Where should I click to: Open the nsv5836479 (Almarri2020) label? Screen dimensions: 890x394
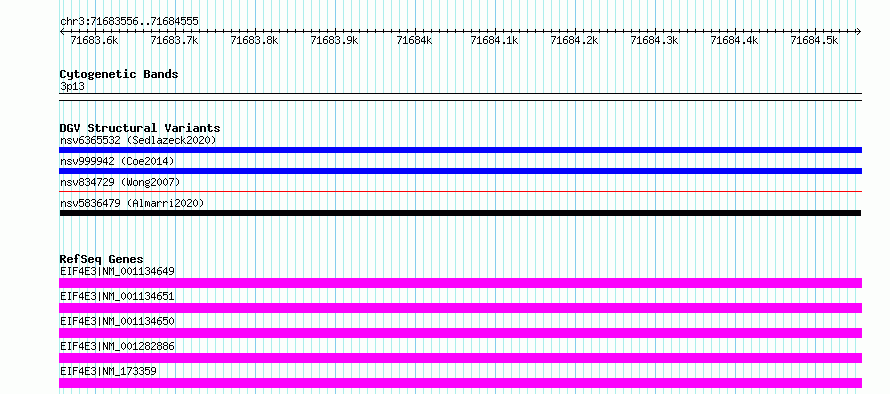pyautogui.click(x=132, y=203)
